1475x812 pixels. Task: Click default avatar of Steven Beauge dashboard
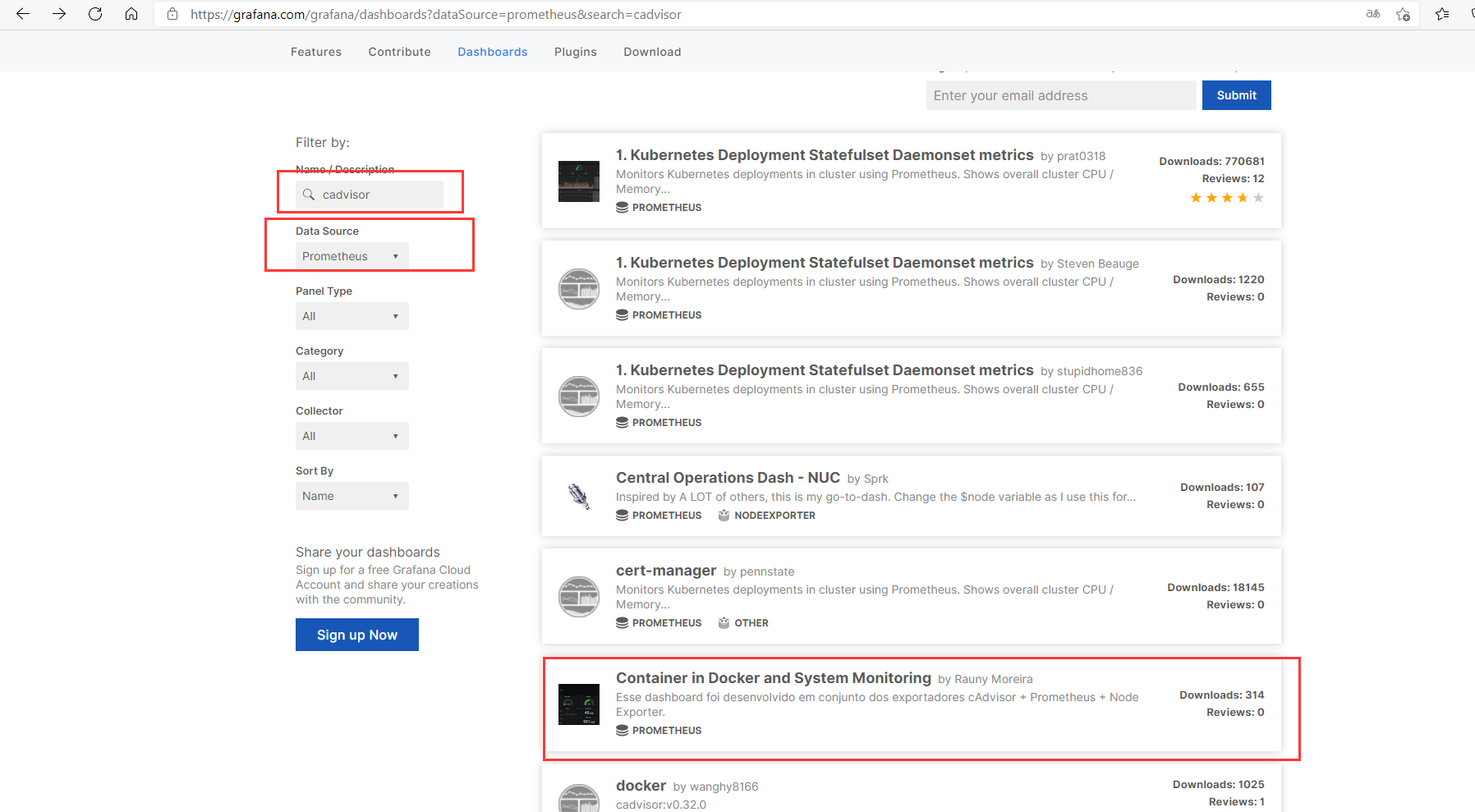(579, 289)
